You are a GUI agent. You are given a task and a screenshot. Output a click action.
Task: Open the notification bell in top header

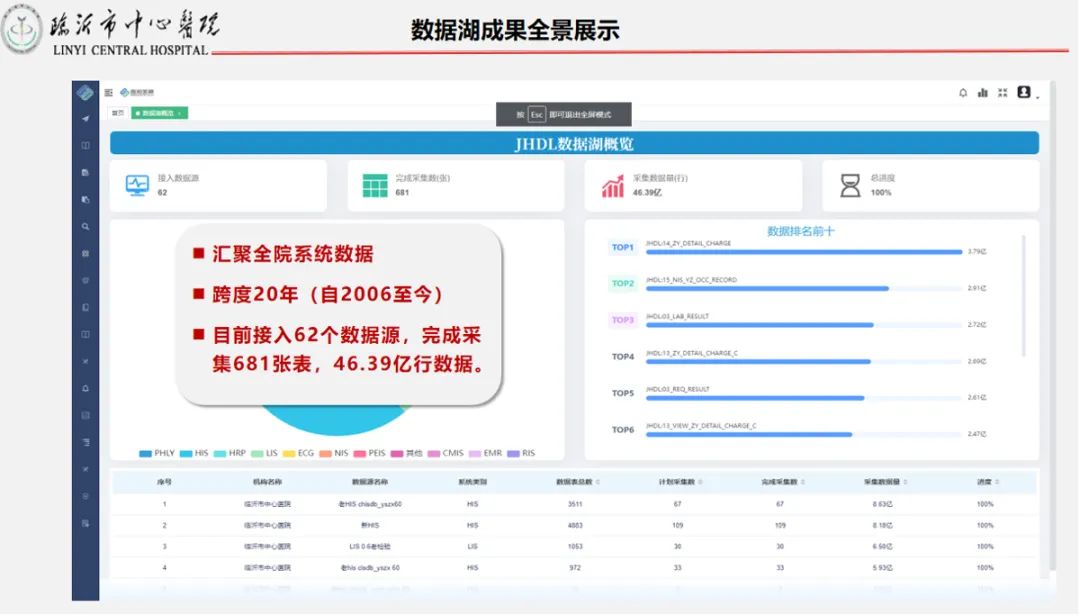963,93
